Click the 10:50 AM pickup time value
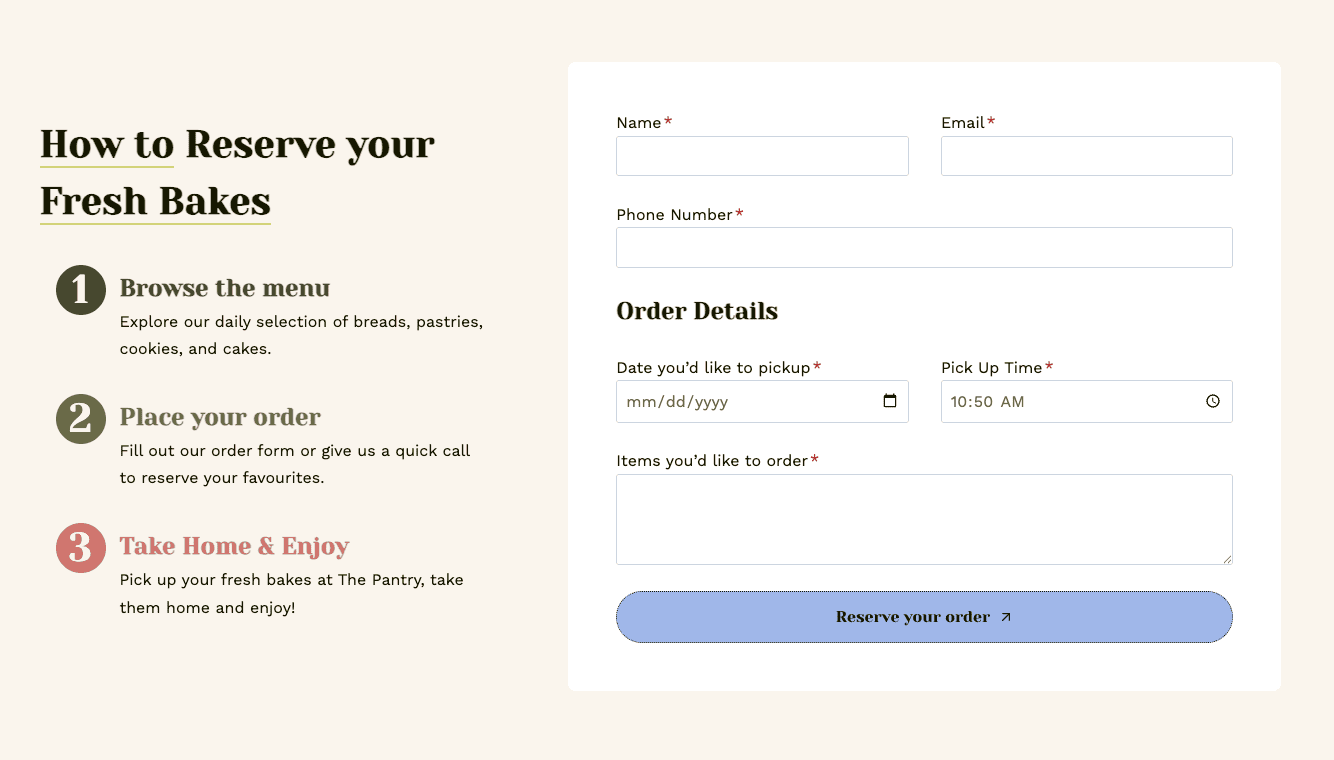This screenshot has width=1334, height=760. [987, 401]
